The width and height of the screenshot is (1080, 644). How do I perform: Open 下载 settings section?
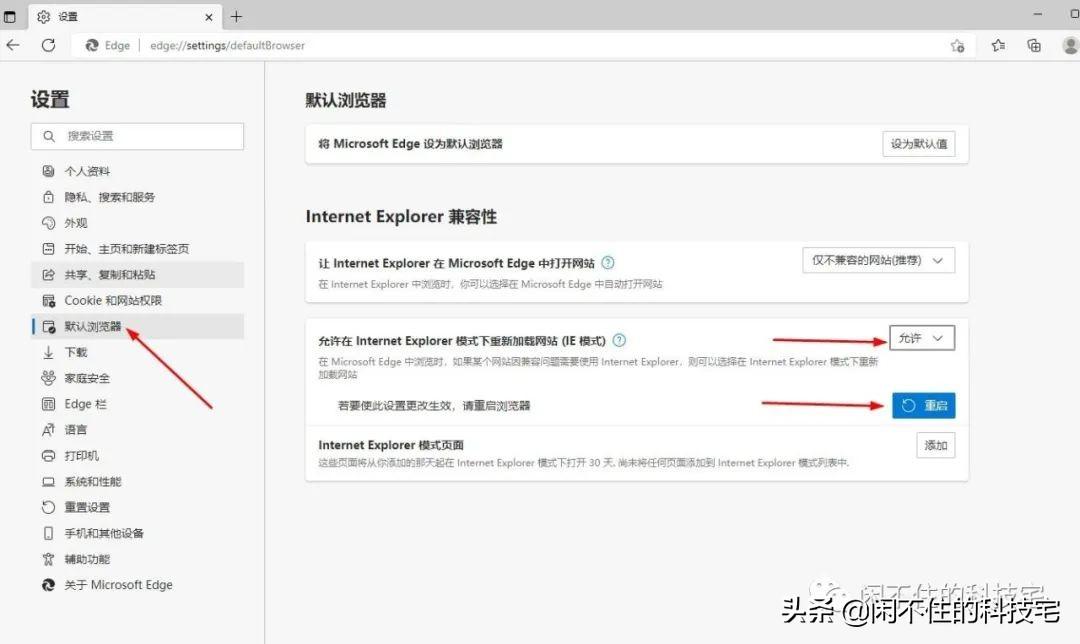coord(137,352)
